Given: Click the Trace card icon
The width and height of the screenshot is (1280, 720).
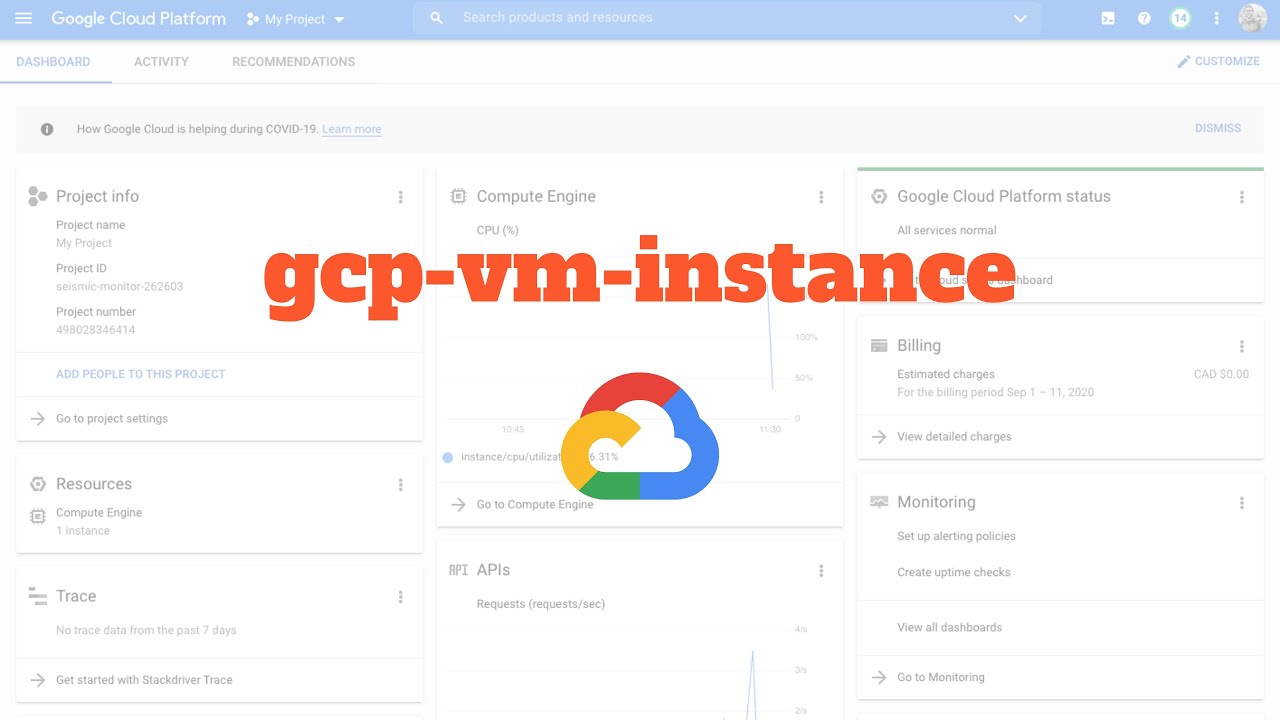Looking at the screenshot, I should point(38,596).
